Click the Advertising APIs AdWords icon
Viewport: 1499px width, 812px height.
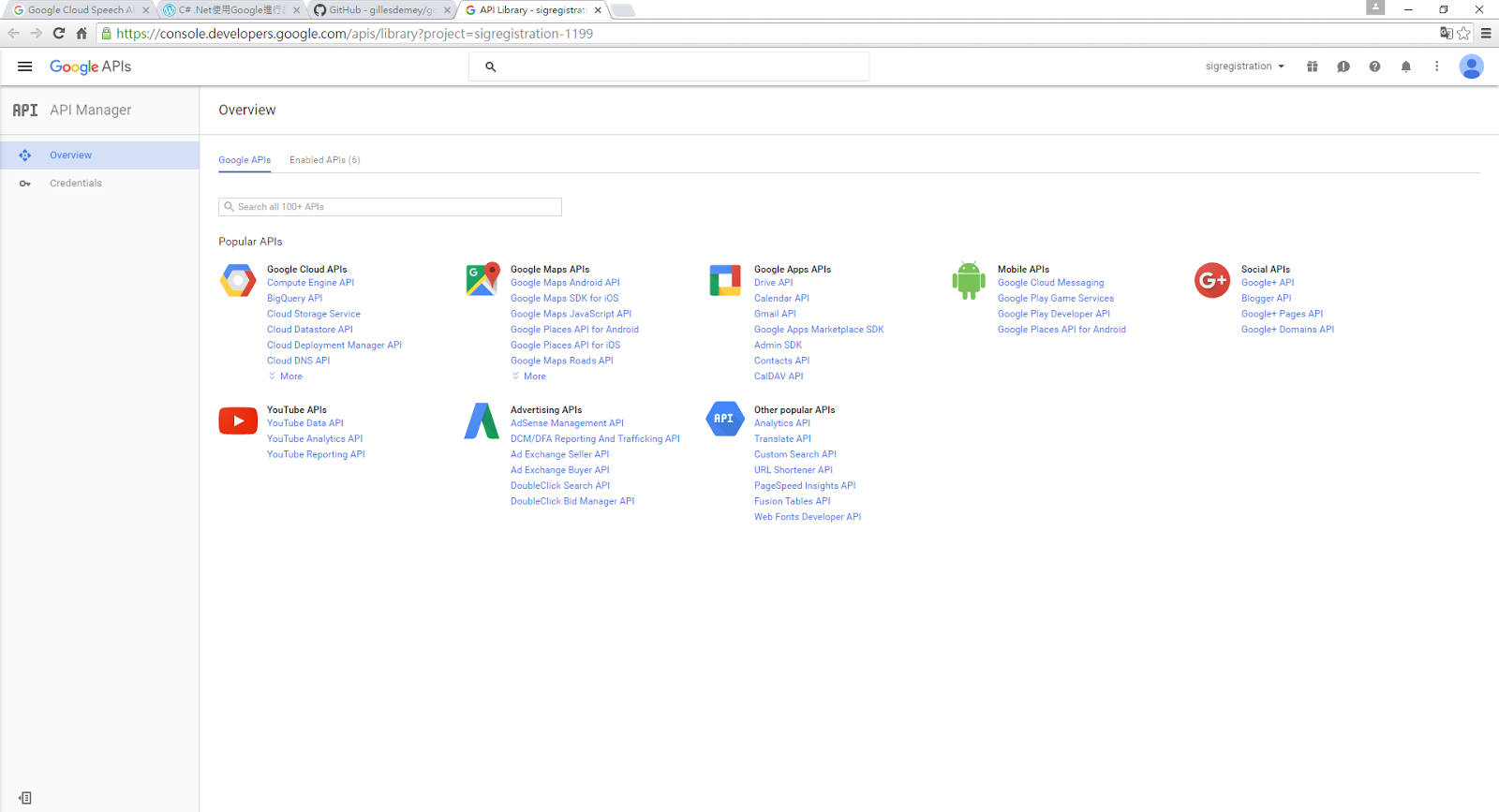pos(482,421)
